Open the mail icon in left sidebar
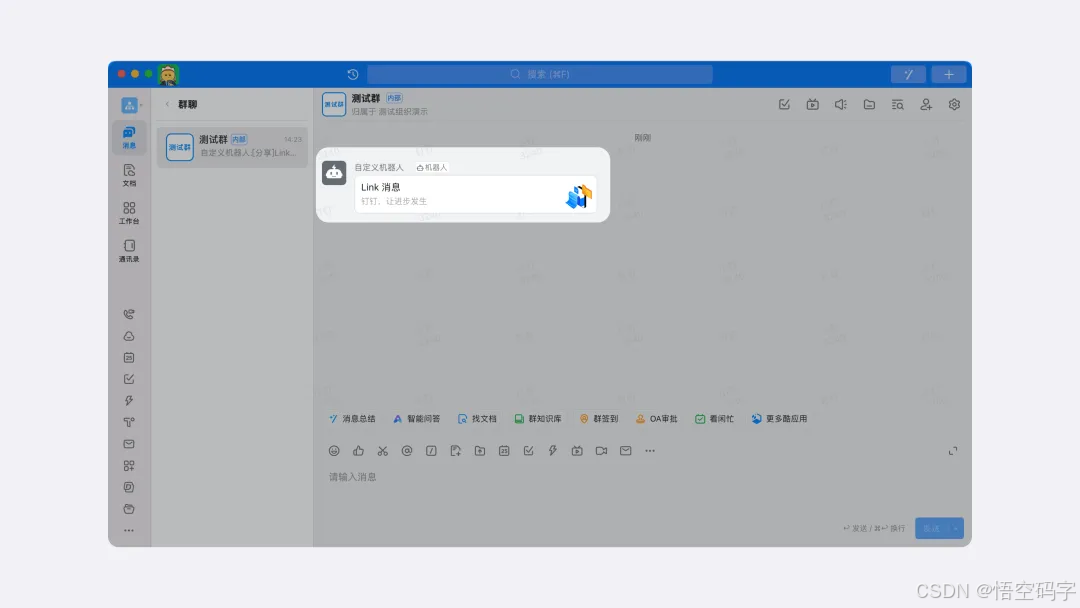Viewport: 1080px width, 608px height. (129, 444)
